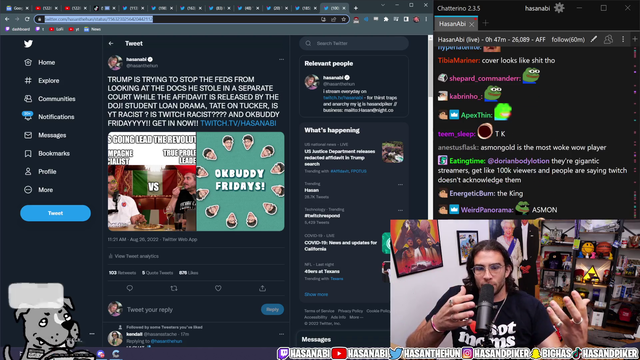This screenshot has height=360, width=640.
Task: Open Explore in Twitter sidebar
Action: click(41, 80)
